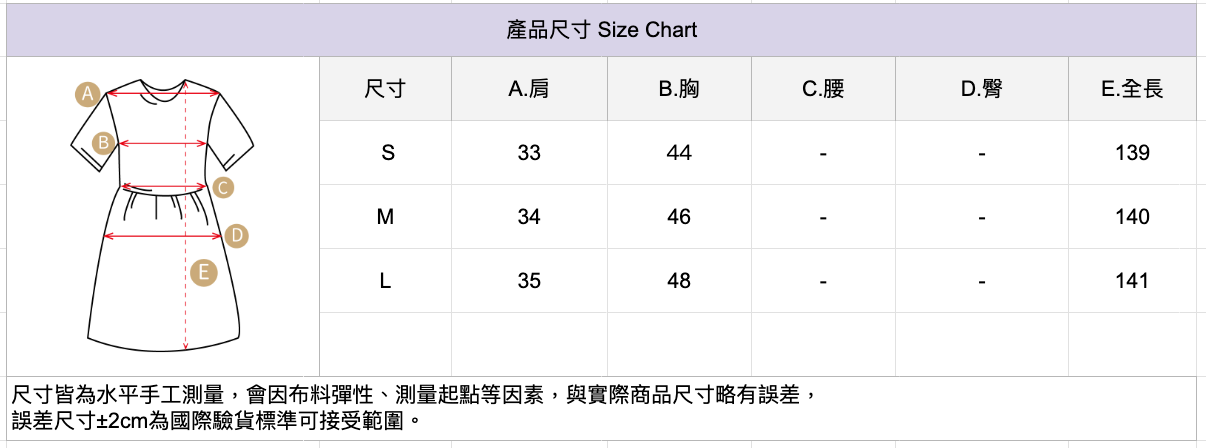The image size is (1206, 448).
Task: Click the D.臀 header cell
Action: pyautogui.click(x=981, y=89)
